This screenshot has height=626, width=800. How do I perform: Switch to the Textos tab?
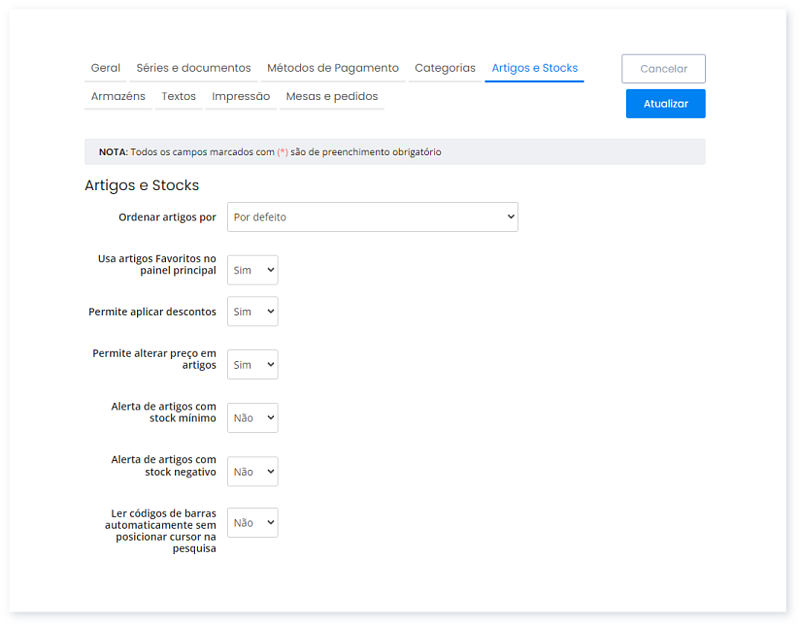pyautogui.click(x=179, y=96)
